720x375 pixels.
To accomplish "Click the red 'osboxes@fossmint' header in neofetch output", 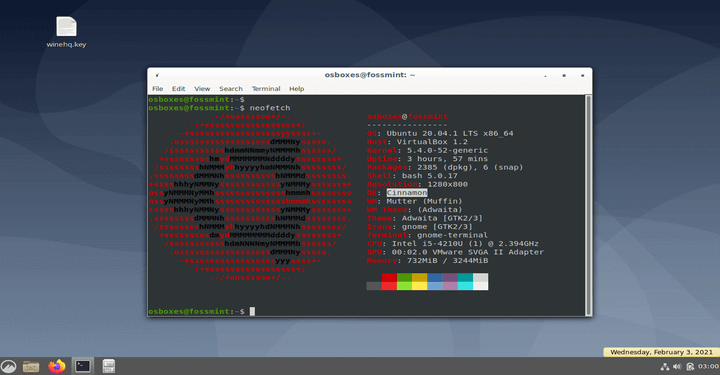I will 407,117.
